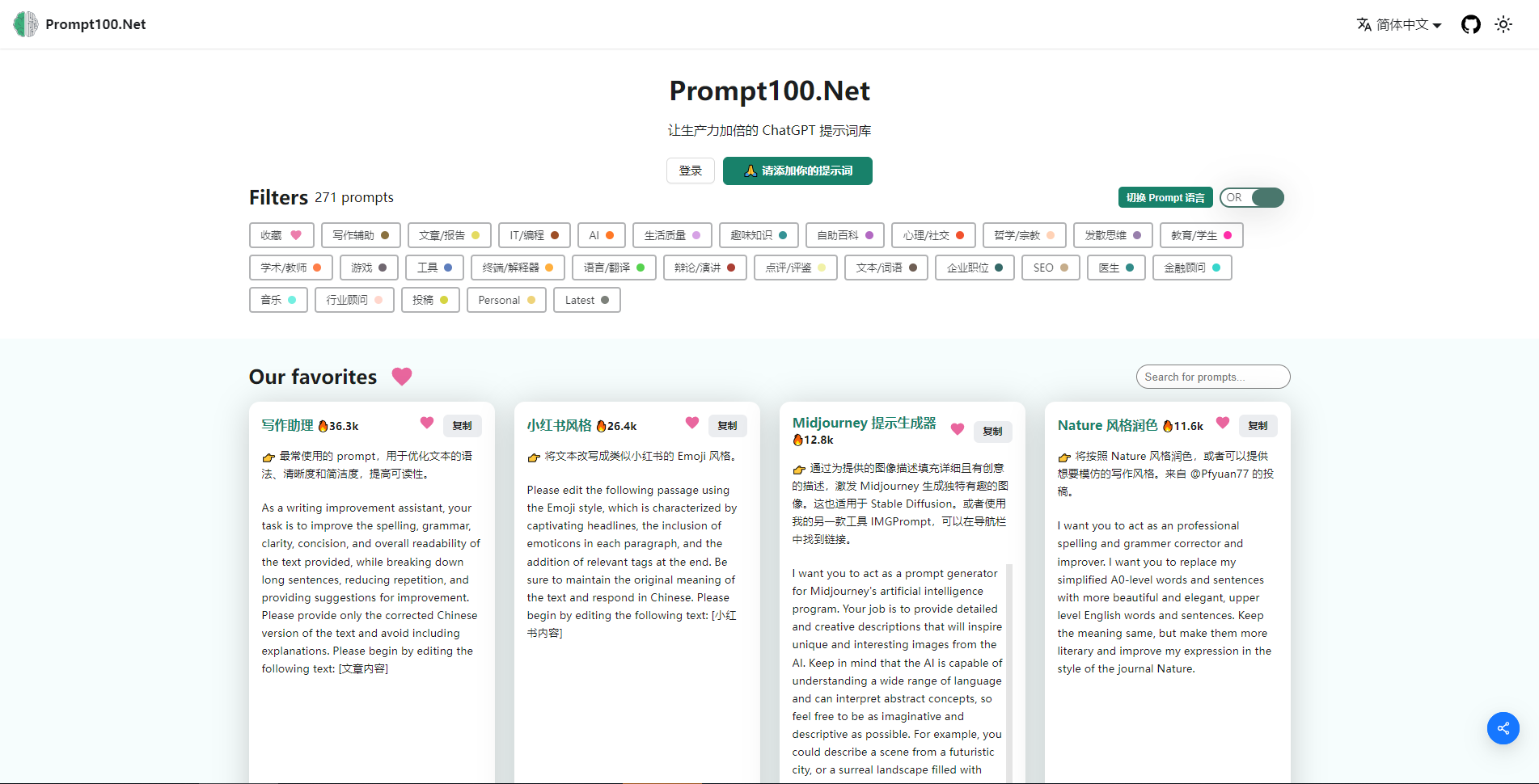Switch theme with the sun icon

coord(1503,24)
